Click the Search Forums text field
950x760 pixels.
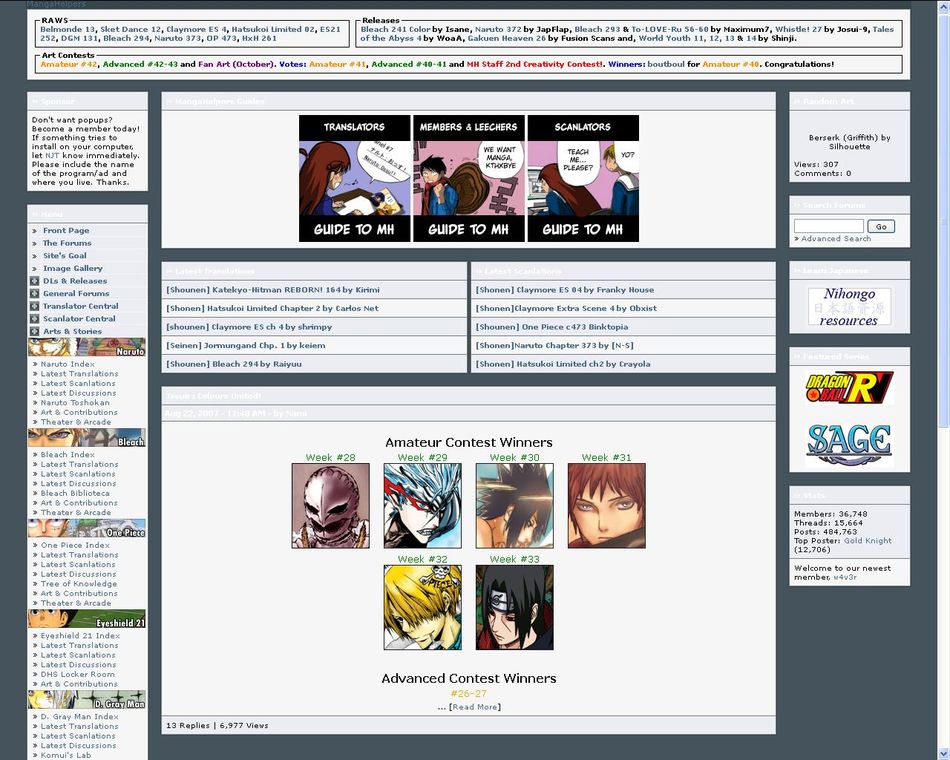[x=828, y=226]
